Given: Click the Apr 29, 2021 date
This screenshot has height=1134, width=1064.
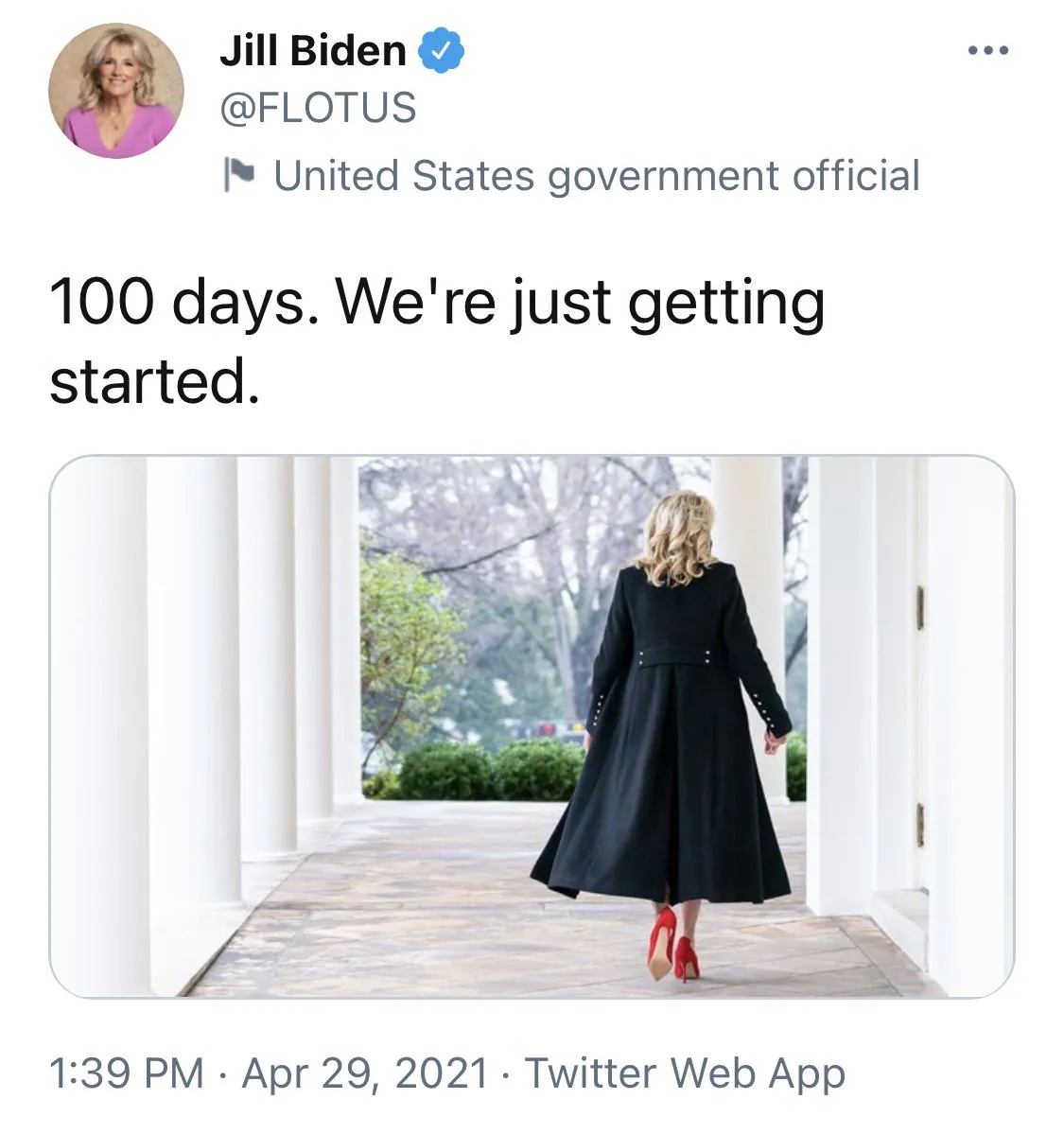Looking at the screenshot, I should click(365, 1073).
